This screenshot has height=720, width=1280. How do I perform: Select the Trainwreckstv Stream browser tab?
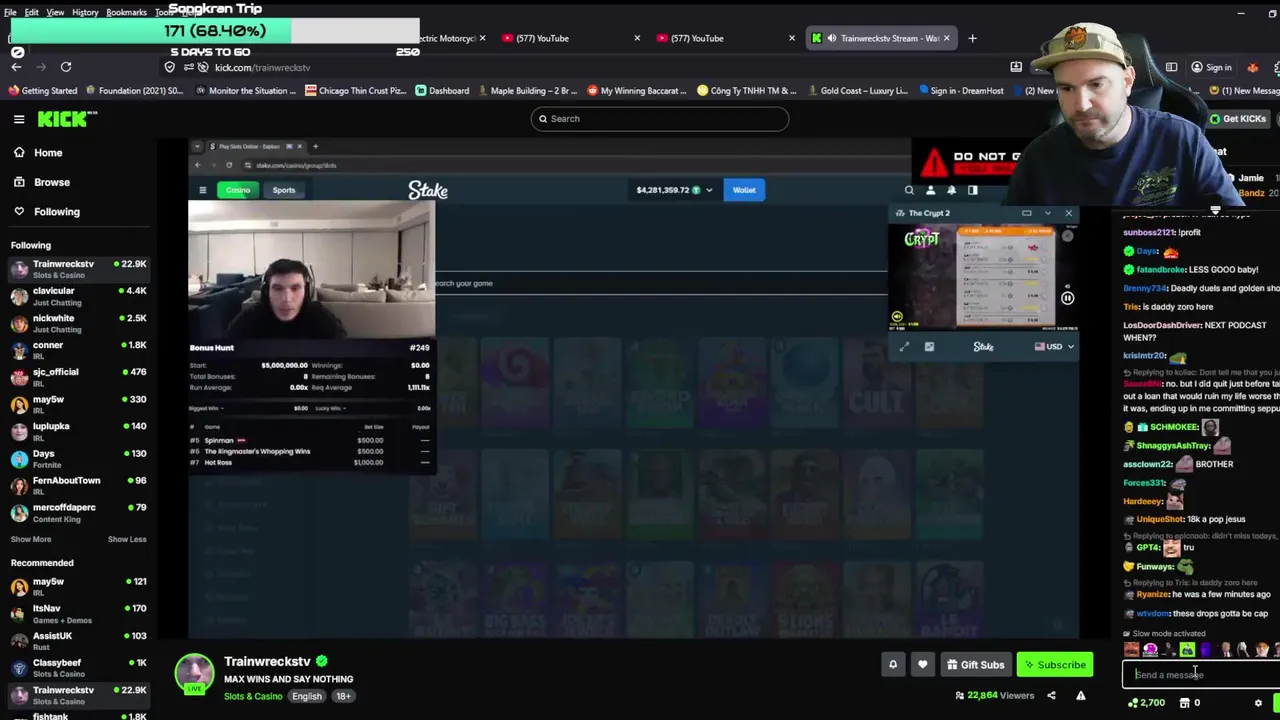[880, 38]
